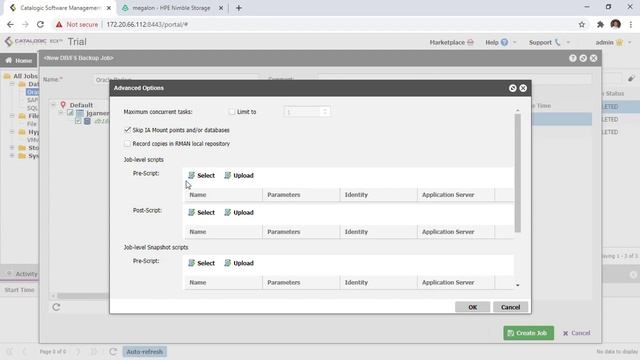This screenshot has height=360, width=640.
Task: Click Select under Snapshot scripts Pre-Script
Action: click(201, 263)
